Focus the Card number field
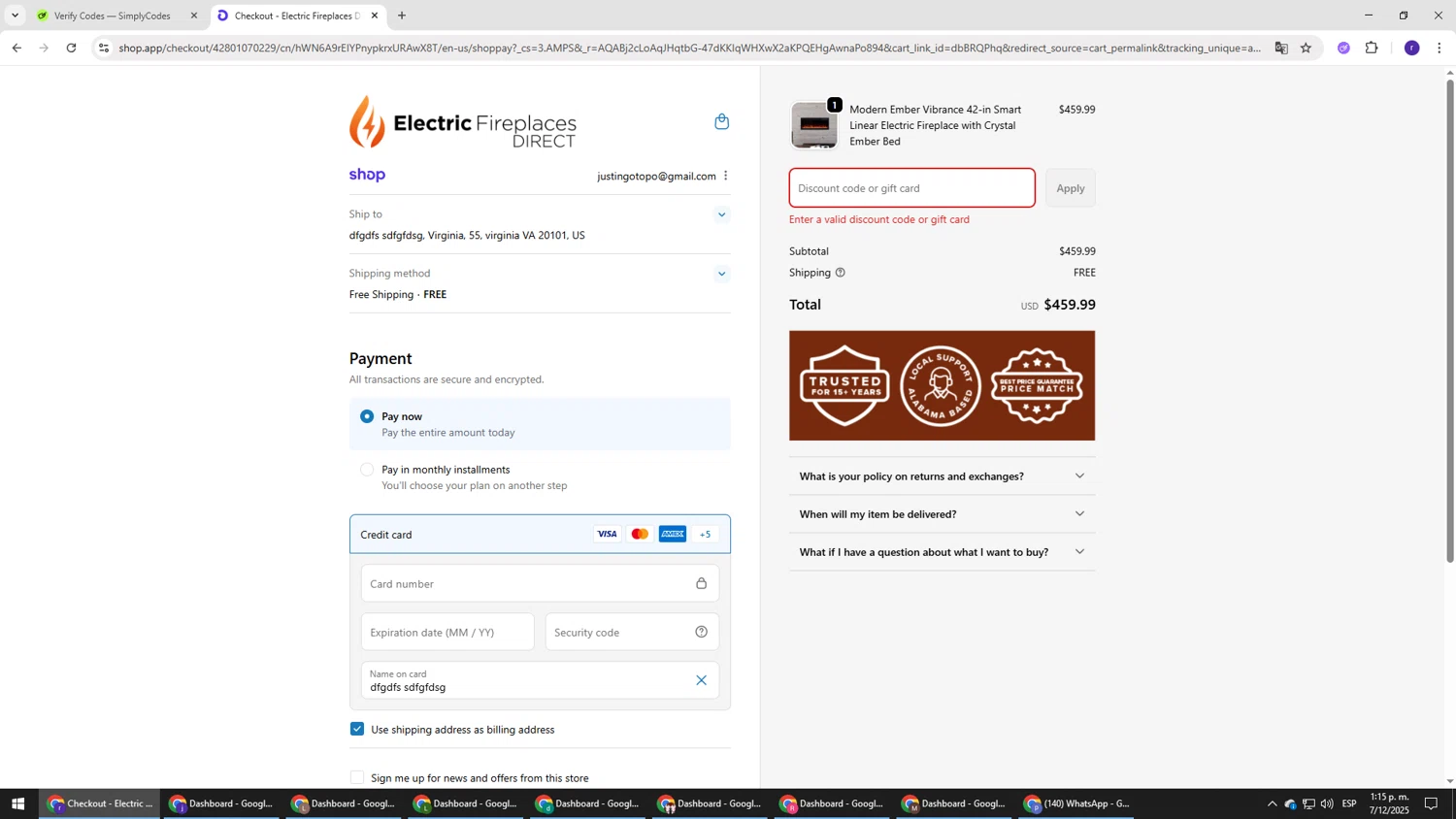This screenshot has height=819, width=1456. pyautogui.click(x=540, y=583)
